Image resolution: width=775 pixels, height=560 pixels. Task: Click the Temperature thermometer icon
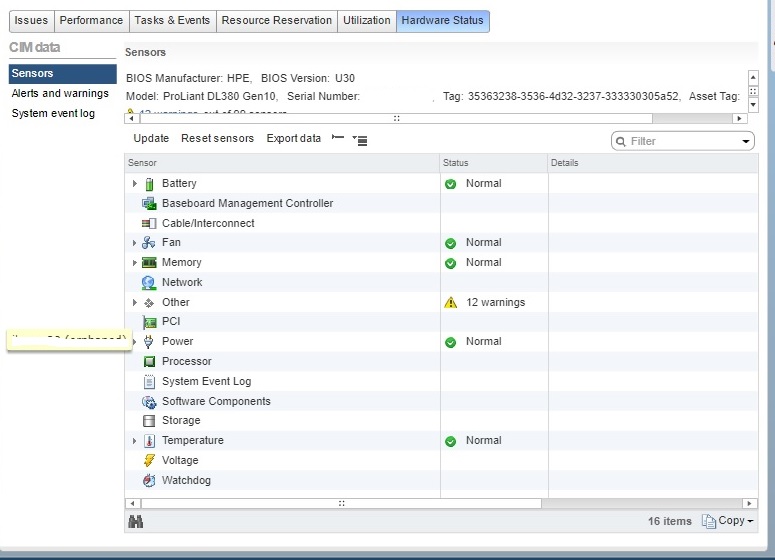(149, 441)
